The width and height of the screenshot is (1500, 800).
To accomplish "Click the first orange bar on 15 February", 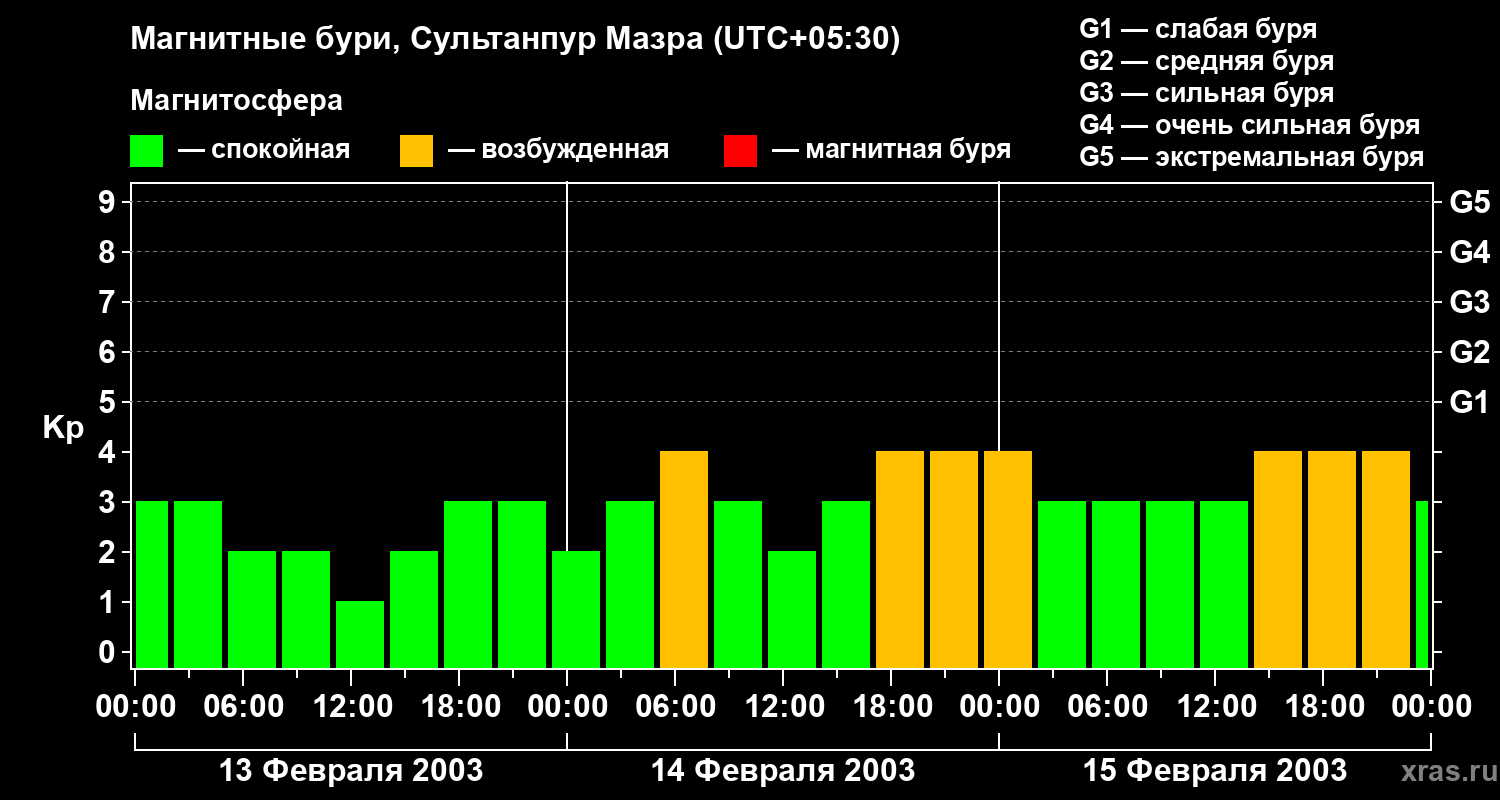I will [1278, 559].
